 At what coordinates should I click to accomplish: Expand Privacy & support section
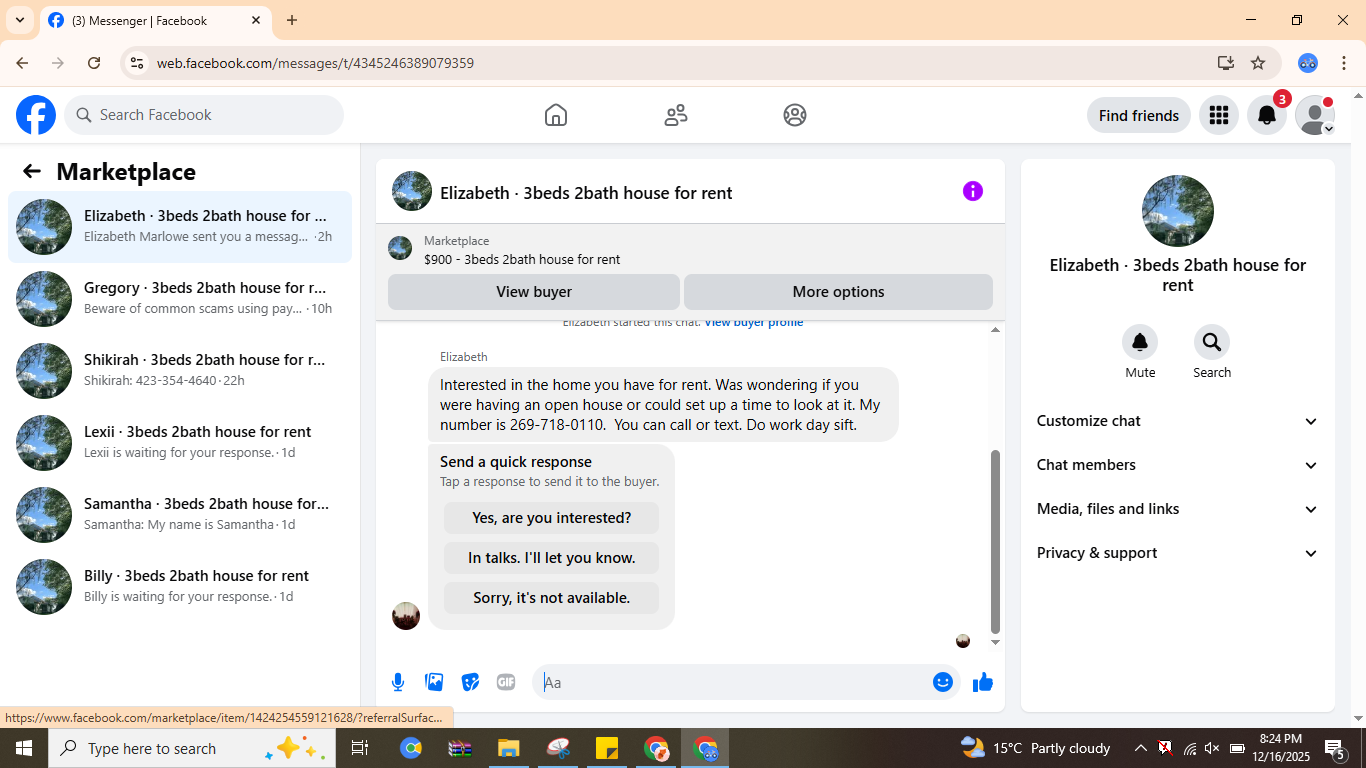point(1178,553)
